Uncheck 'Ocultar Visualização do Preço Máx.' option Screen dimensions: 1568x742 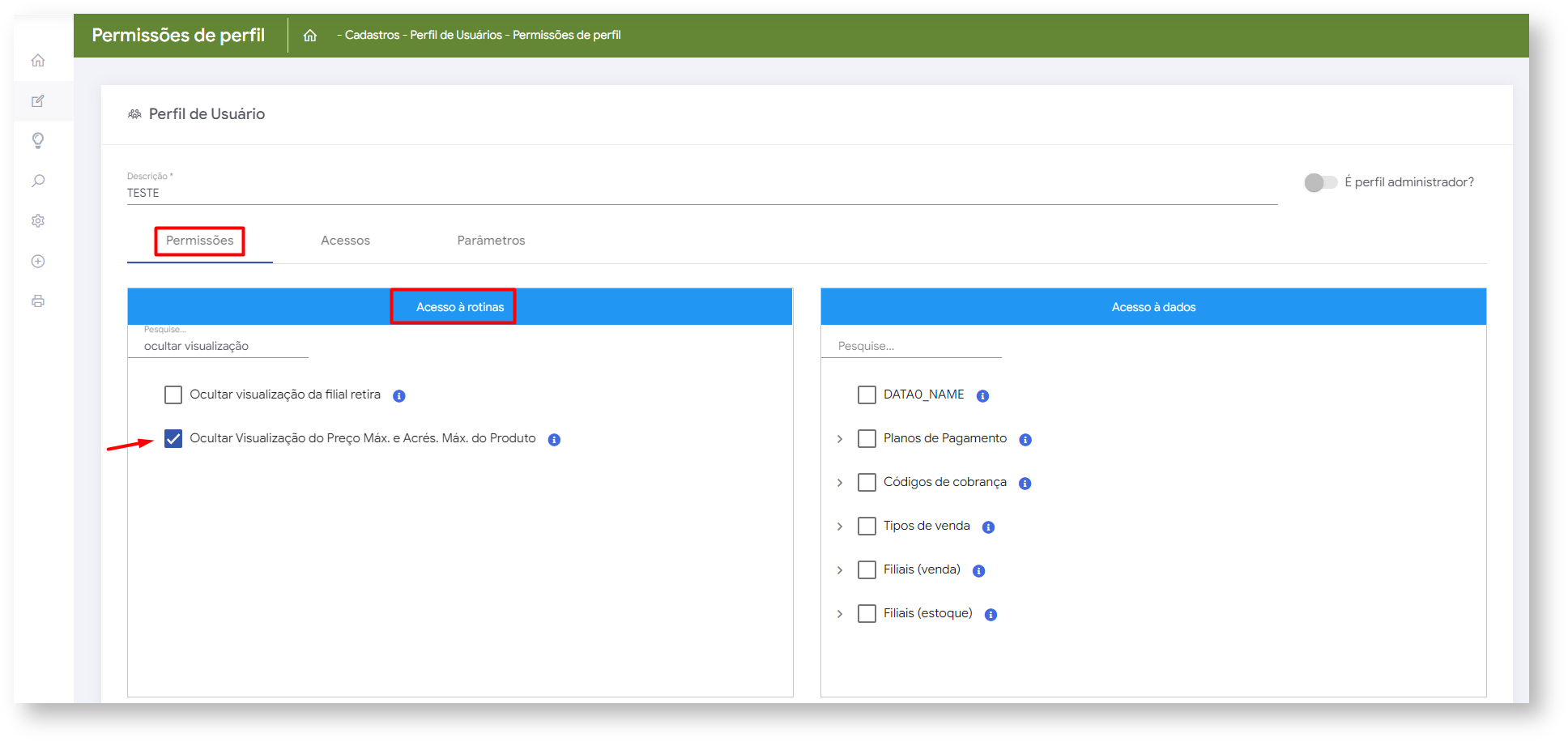(173, 439)
